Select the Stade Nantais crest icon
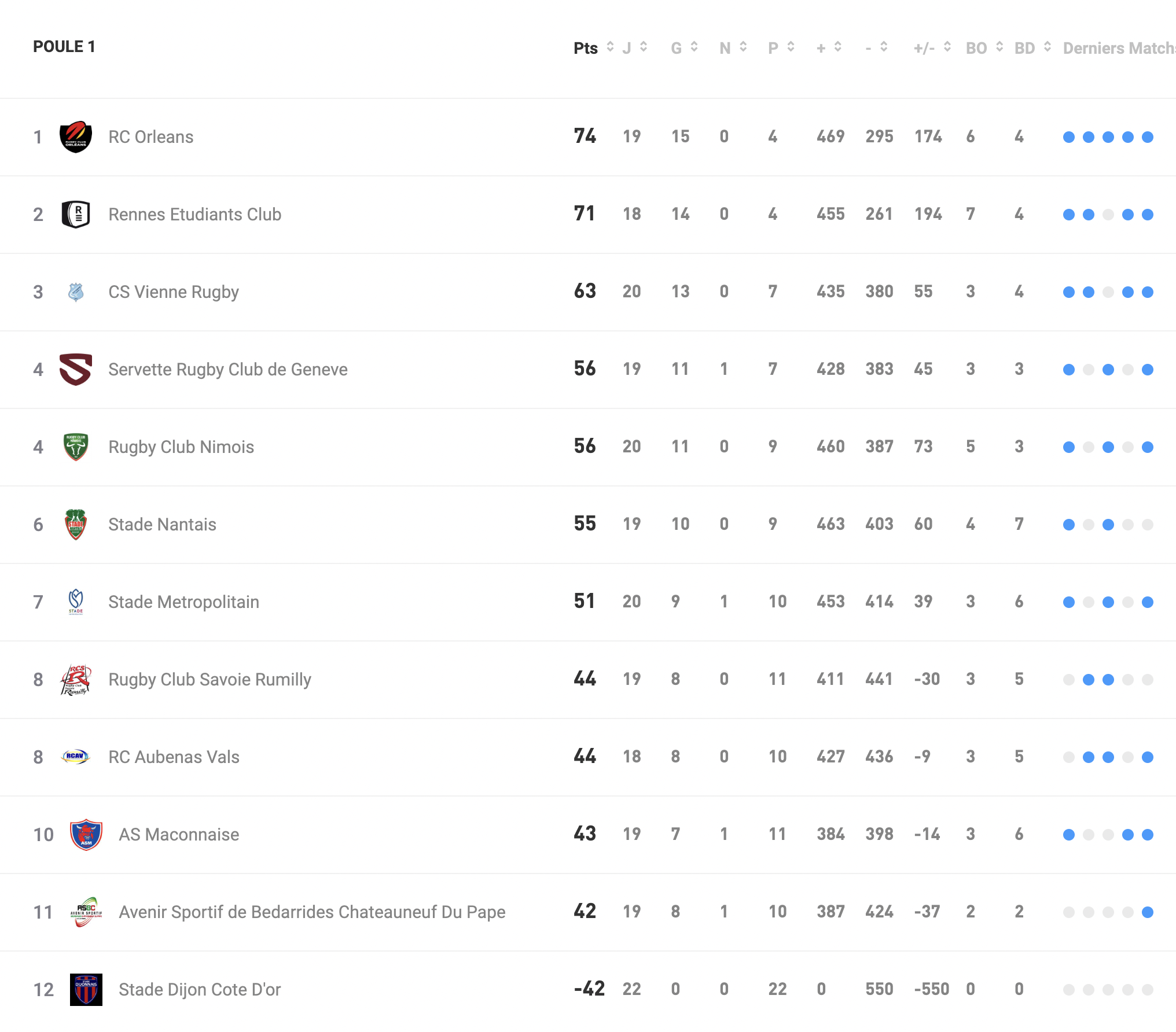1176x1032 pixels. [x=76, y=525]
